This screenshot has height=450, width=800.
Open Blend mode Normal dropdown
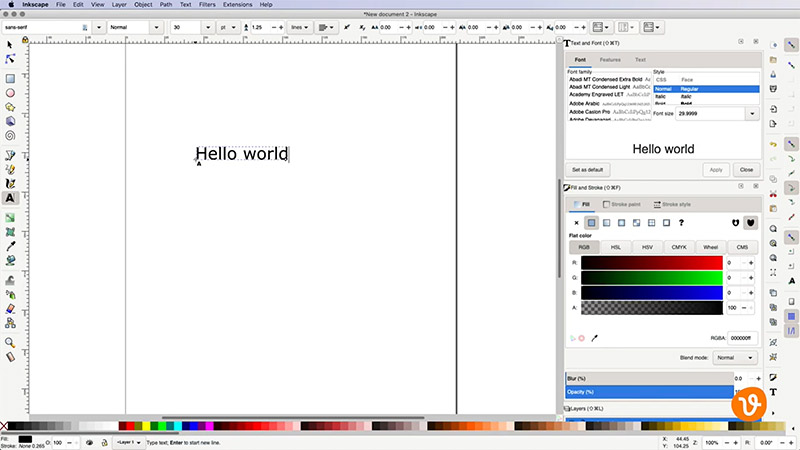coord(735,358)
